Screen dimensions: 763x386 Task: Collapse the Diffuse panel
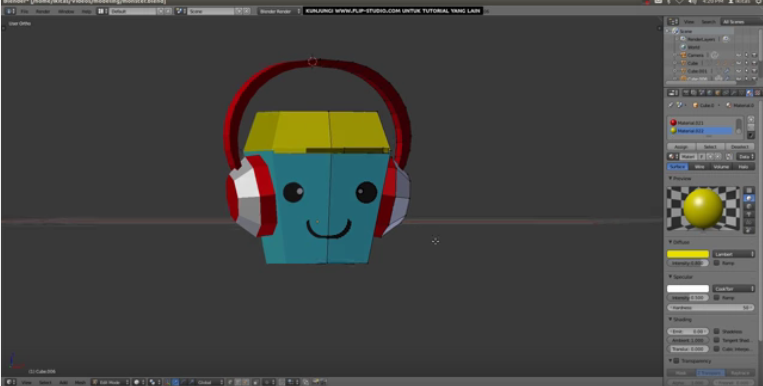coord(671,242)
